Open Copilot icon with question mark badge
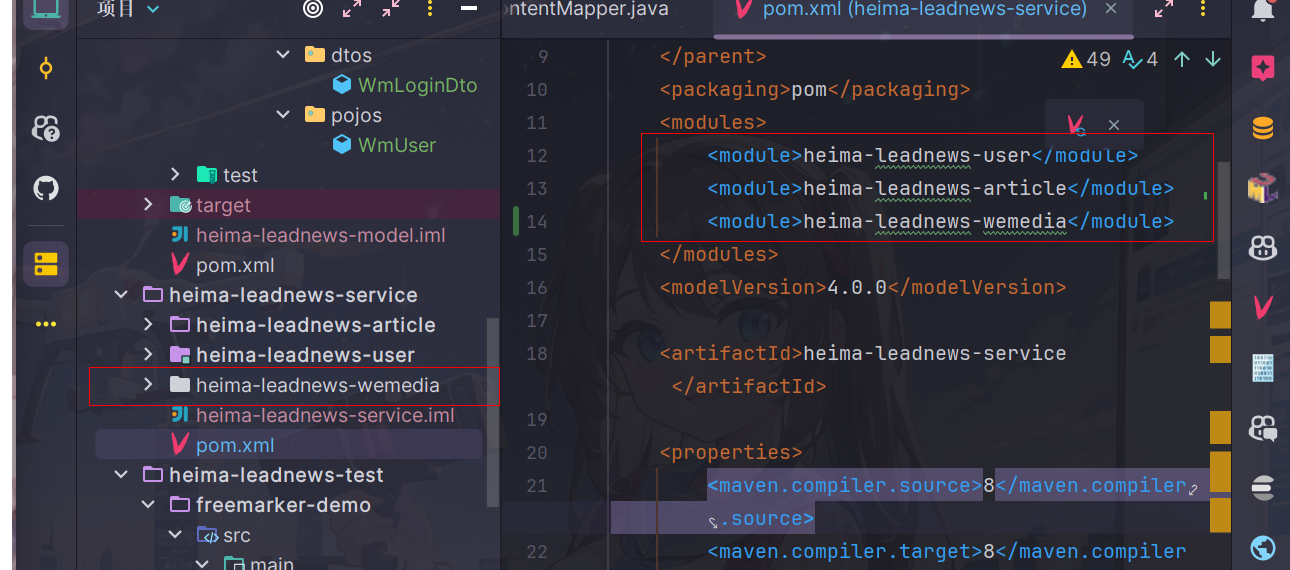Image resolution: width=1290 pixels, height=570 pixels. coord(46,128)
